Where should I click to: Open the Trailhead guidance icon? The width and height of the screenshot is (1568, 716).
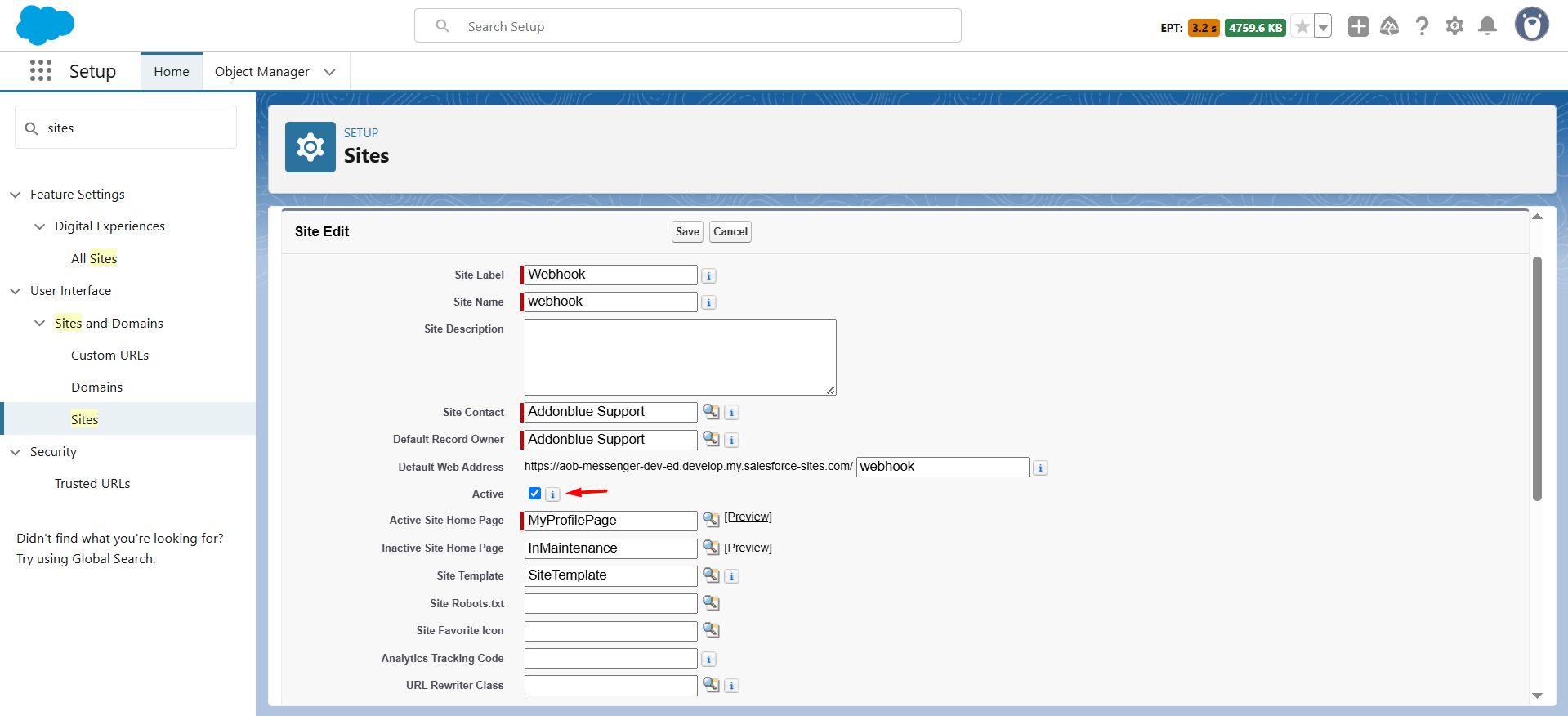pos(1390,26)
